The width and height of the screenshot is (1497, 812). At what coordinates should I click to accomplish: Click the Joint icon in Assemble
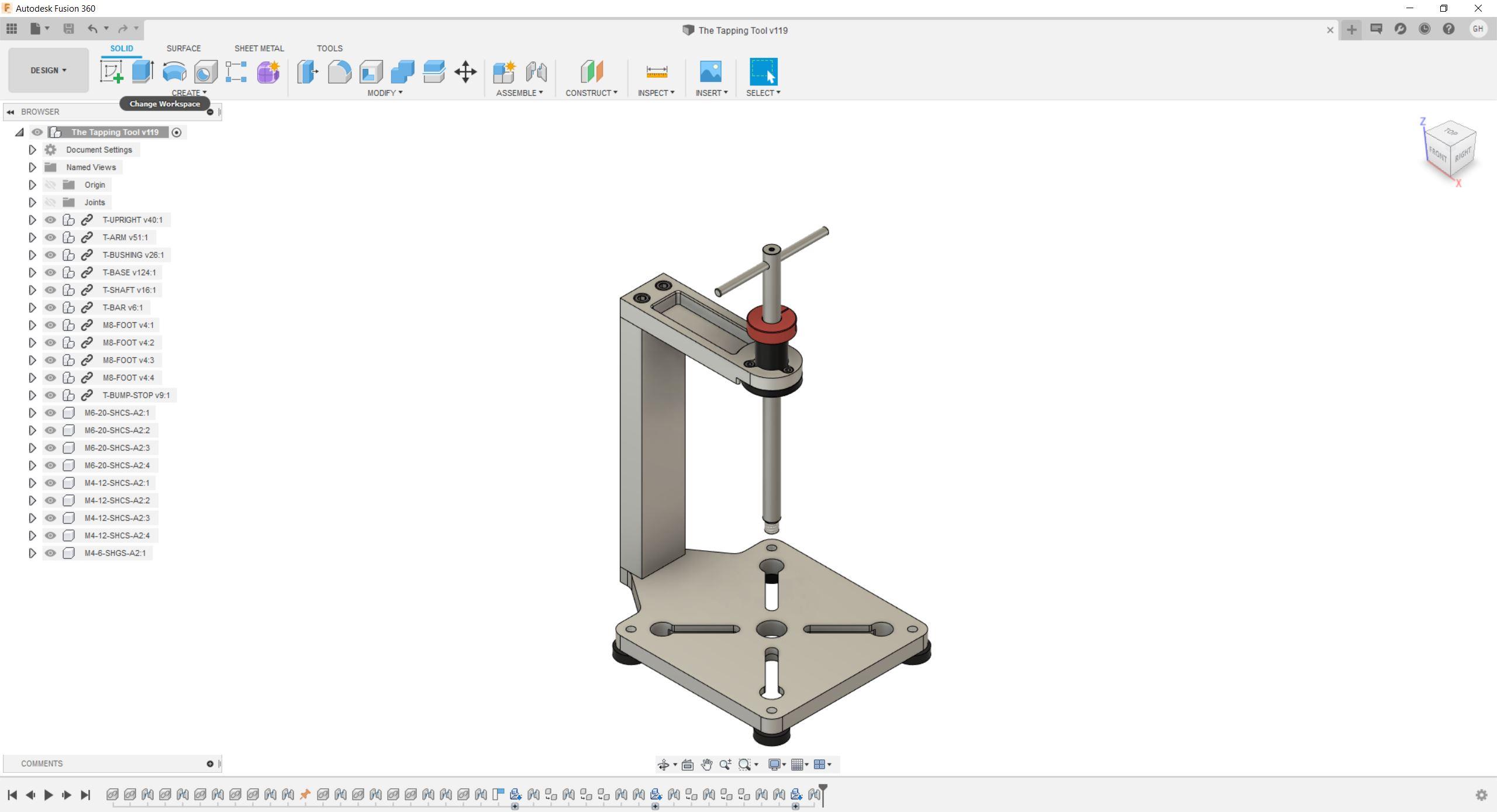536,71
